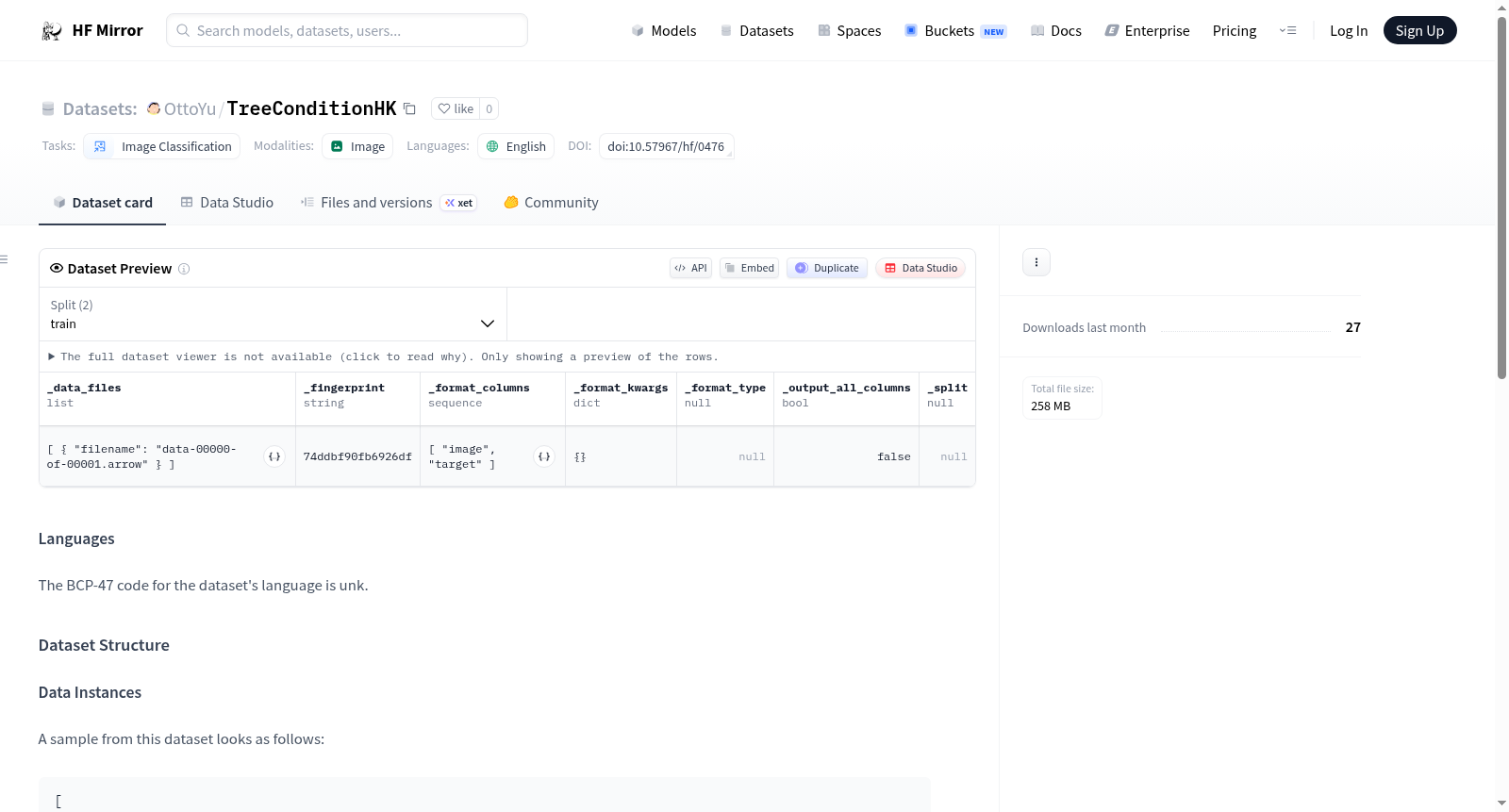
Task: Open Enterprise in the top navigation
Action: pyautogui.click(x=1147, y=31)
